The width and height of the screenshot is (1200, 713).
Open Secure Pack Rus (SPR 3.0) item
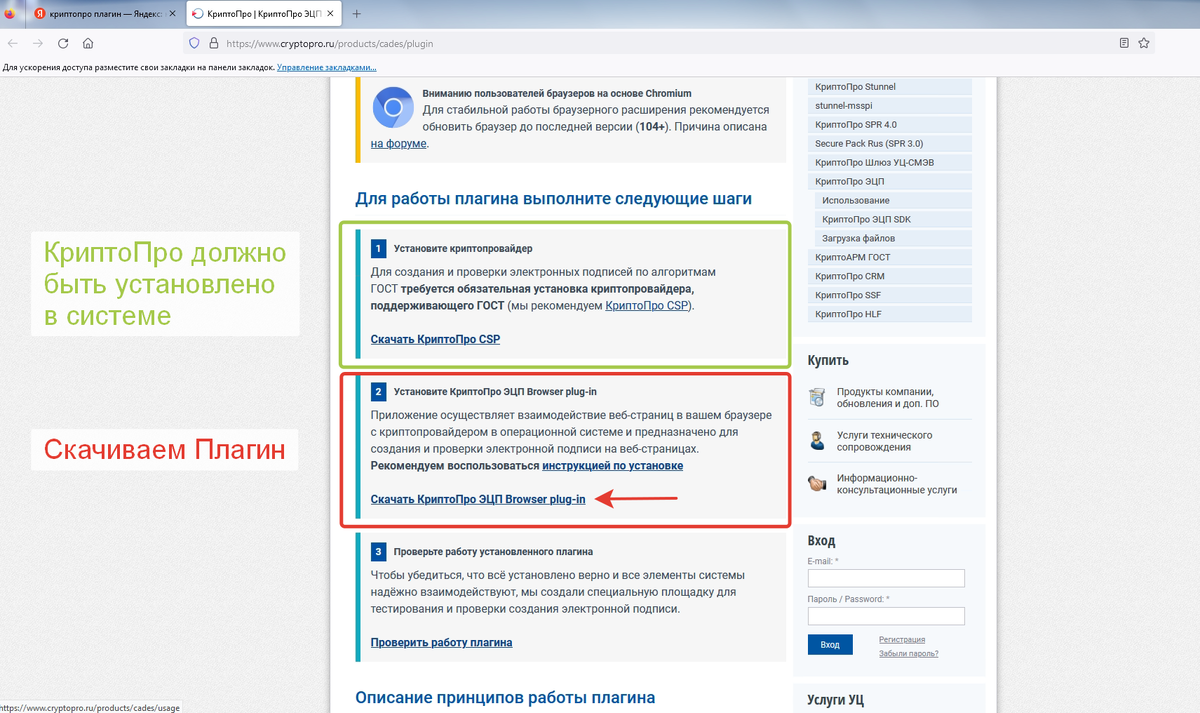(x=890, y=144)
